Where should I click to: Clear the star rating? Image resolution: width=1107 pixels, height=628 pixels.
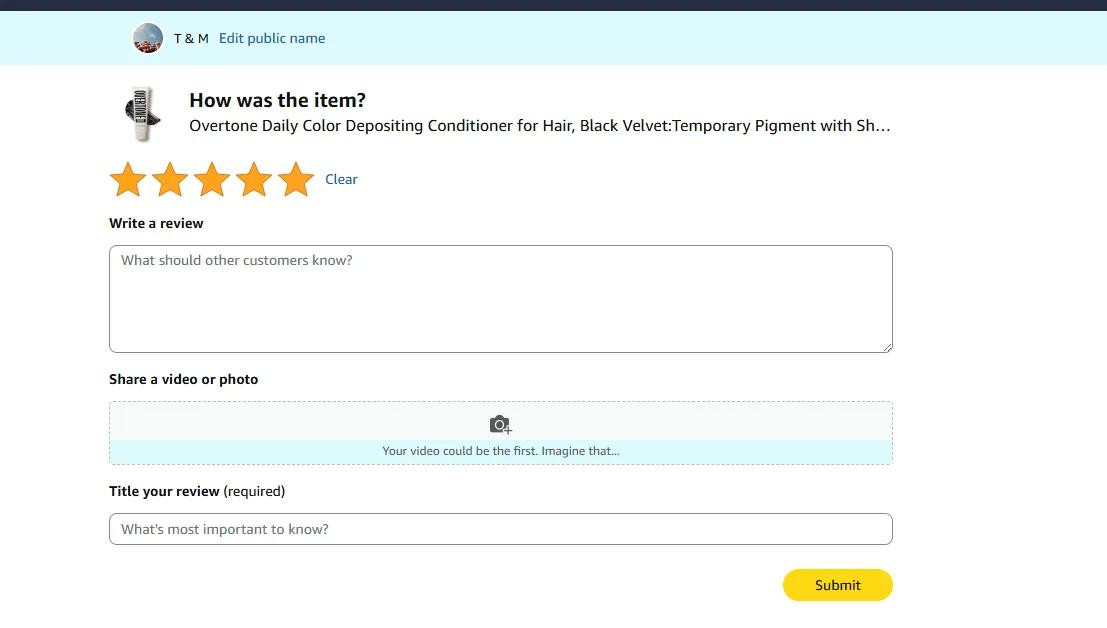click(341, 180)
